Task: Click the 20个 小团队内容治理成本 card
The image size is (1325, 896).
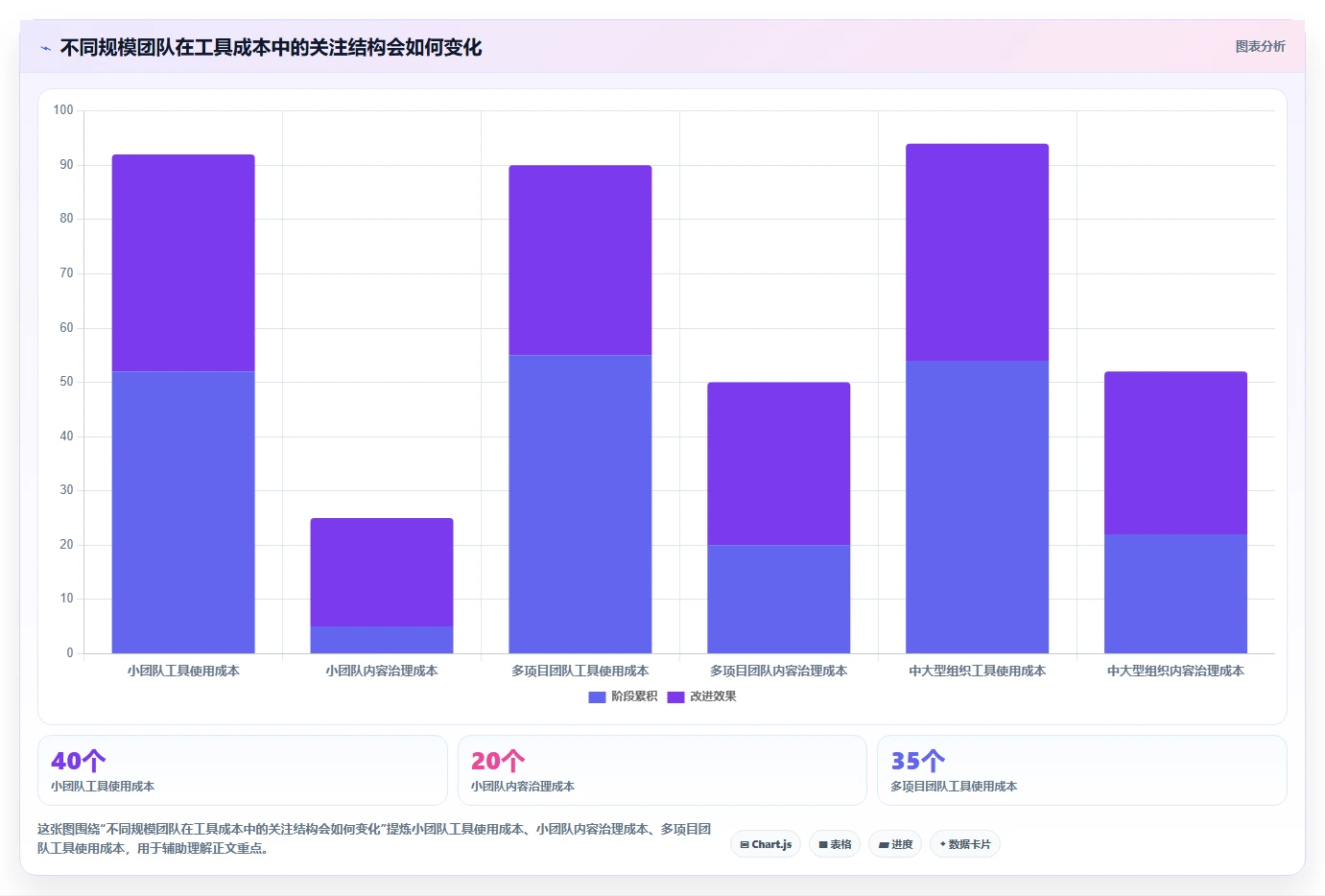Action: [x=662, y=770]
